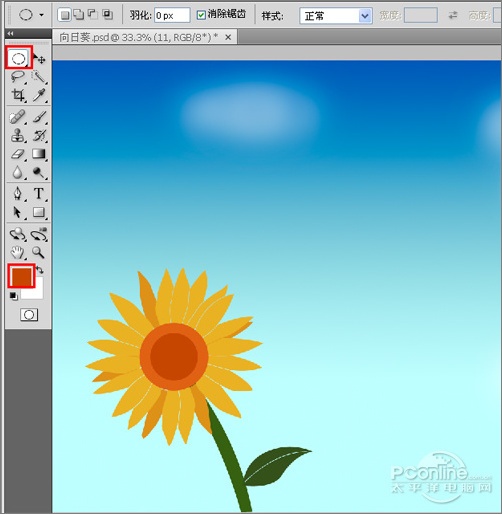Screen dimensions: 502x514
Task: Select the Hand tool
Action: pyautogui.click(x=18, y=253)
